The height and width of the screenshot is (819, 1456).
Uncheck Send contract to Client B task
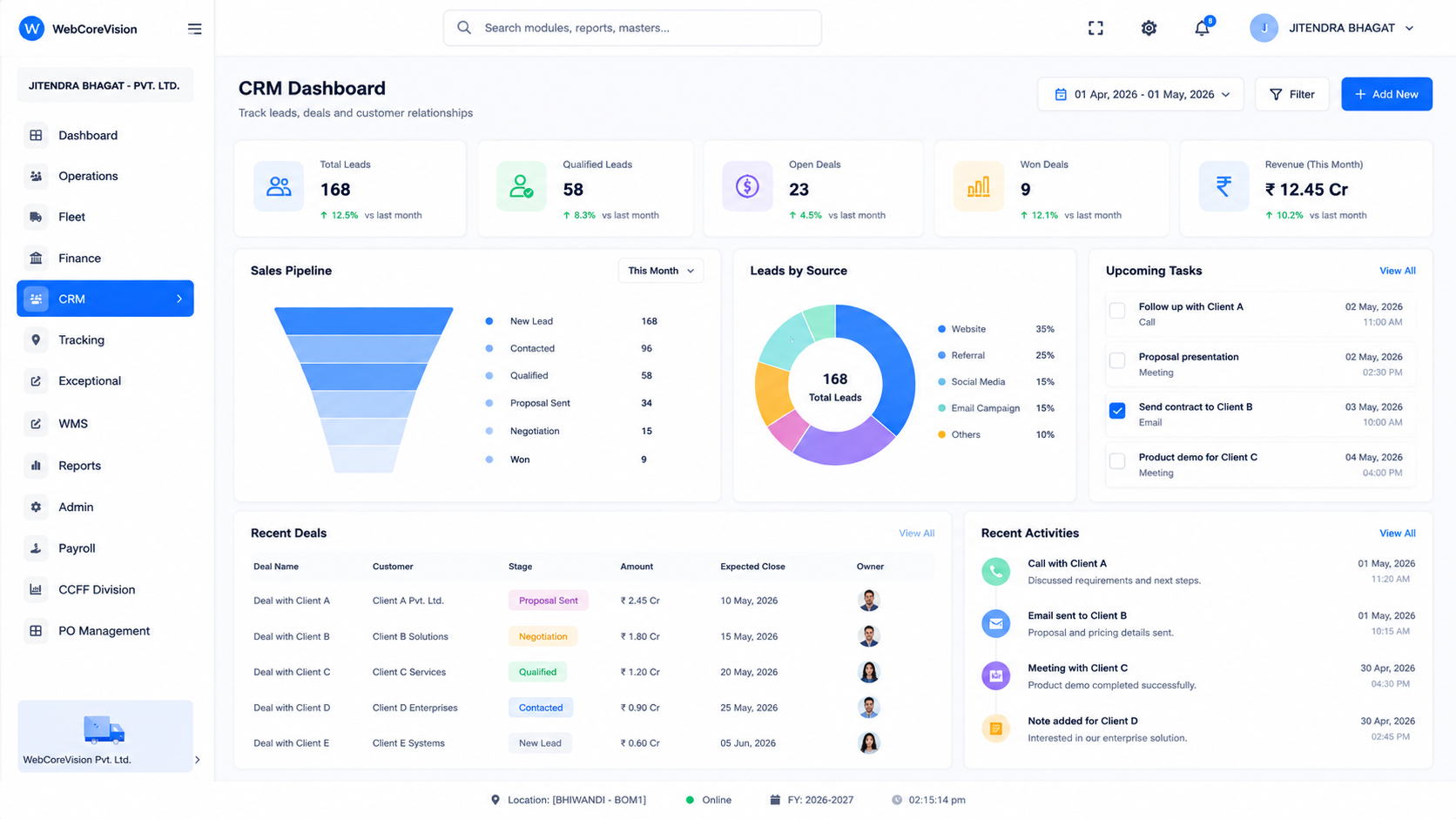pos(1117,411)
